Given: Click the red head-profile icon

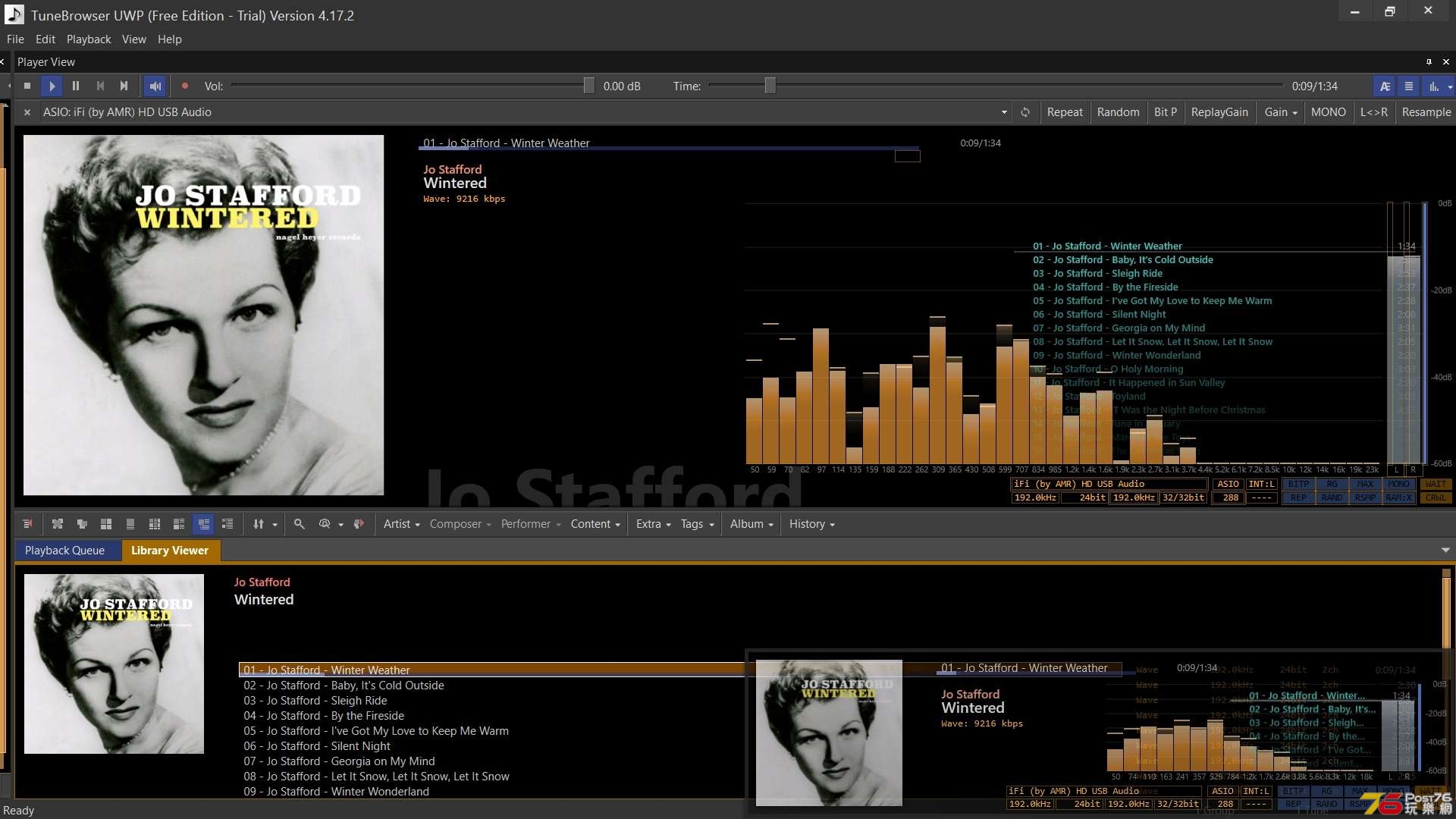Looking at the screenshot, I should tap(359, 524).
